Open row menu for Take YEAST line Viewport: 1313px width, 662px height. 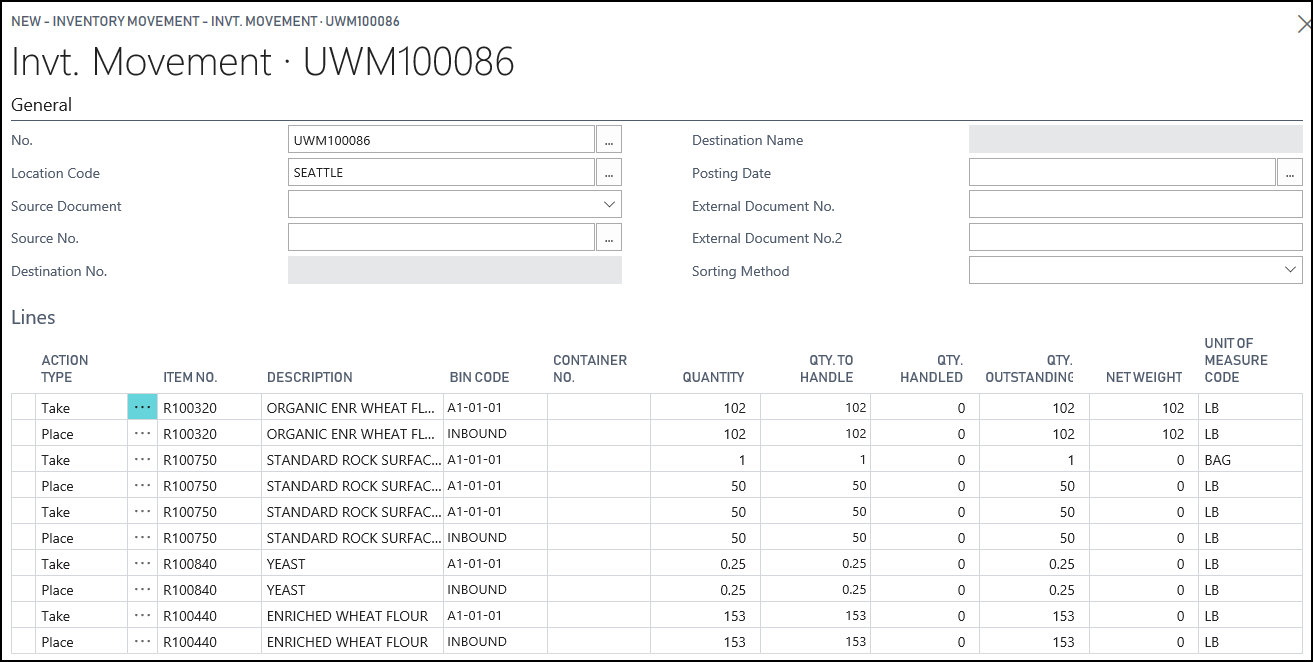[142, 564]
